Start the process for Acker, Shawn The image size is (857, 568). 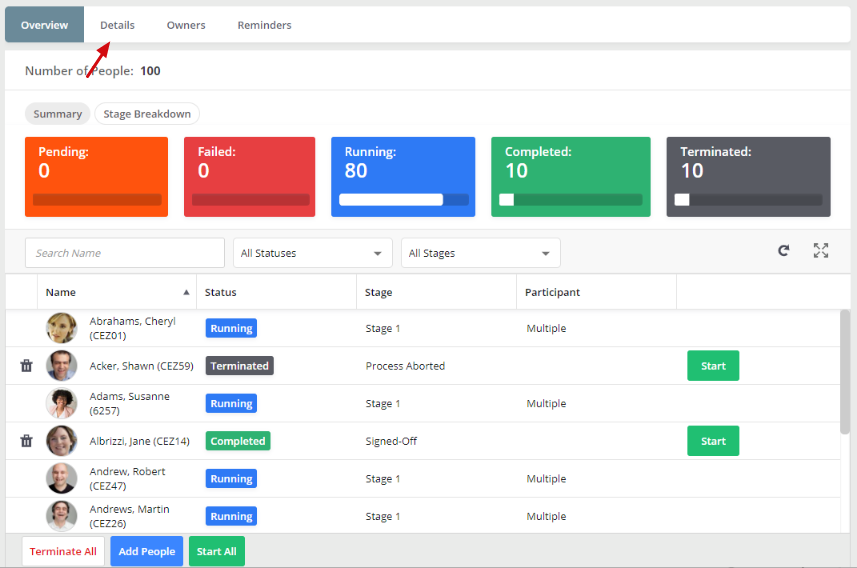click(x=713, y=366)
